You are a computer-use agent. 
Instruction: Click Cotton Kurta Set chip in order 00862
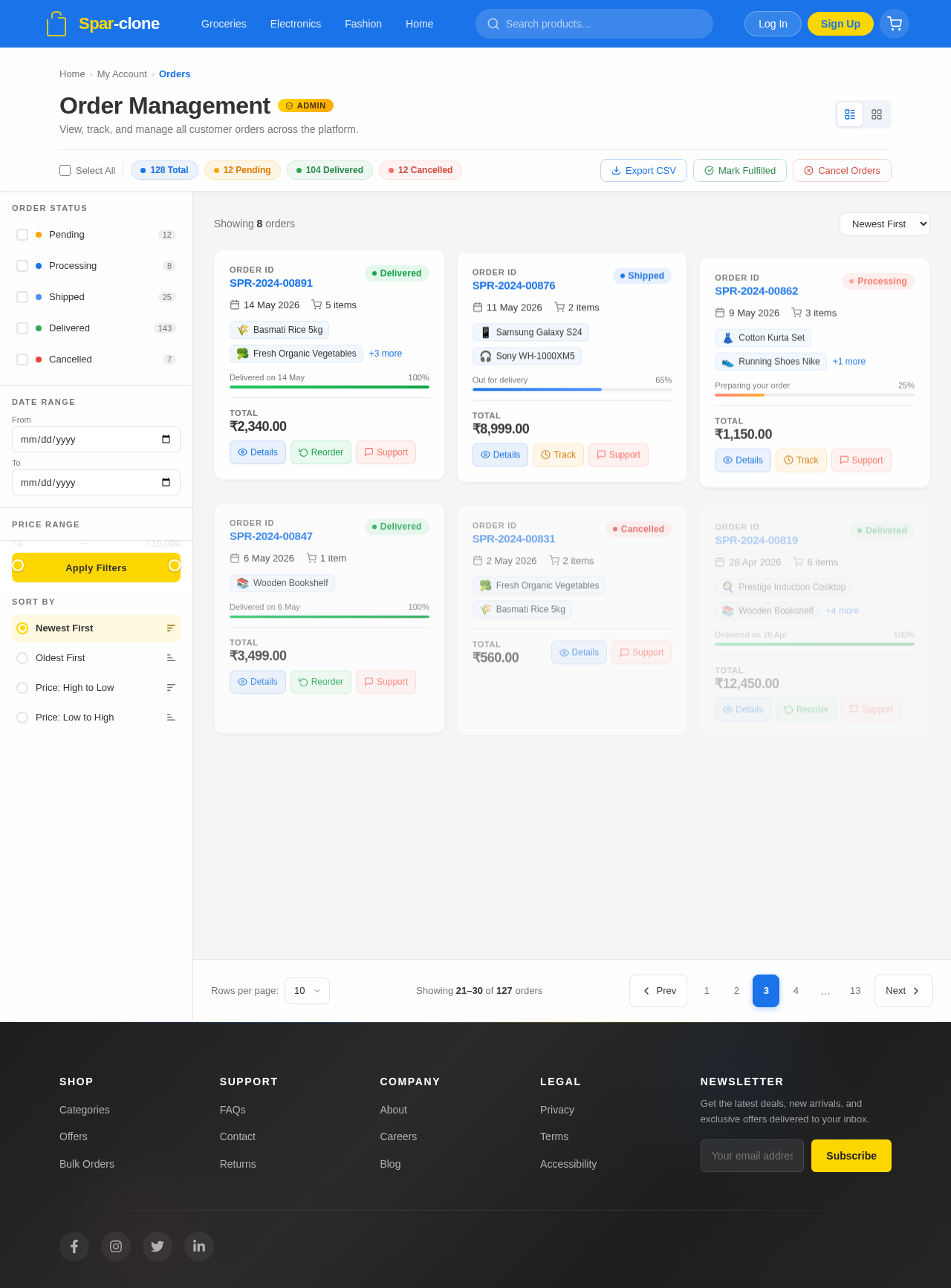pyautogui.click(x=763, y=337)
